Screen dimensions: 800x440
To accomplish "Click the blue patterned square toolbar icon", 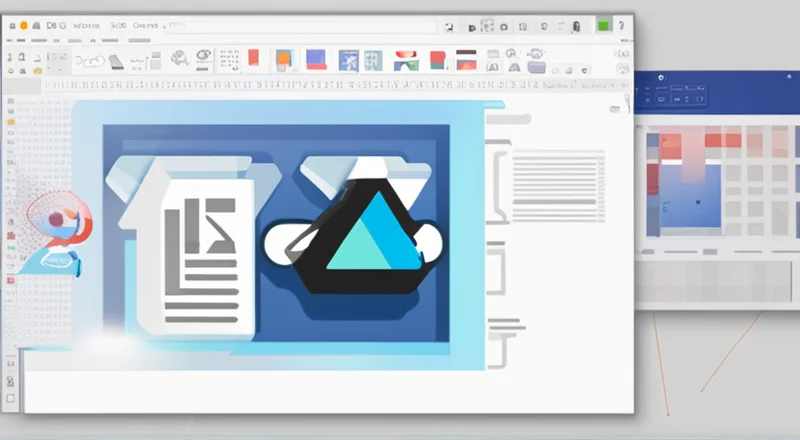I will pyautogui.click(x=348, y=60).
